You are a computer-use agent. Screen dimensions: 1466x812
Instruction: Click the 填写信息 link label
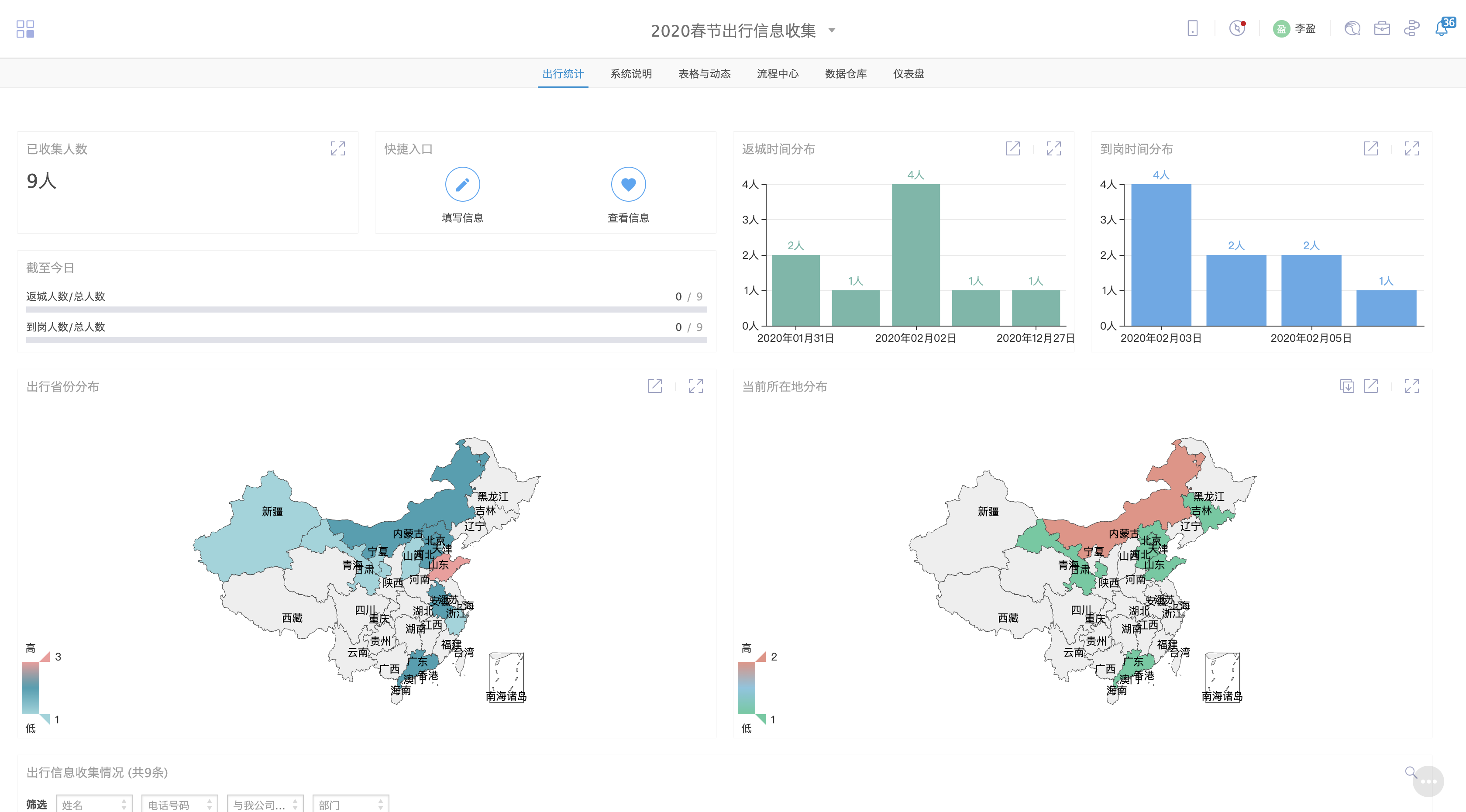pos(462,218)
